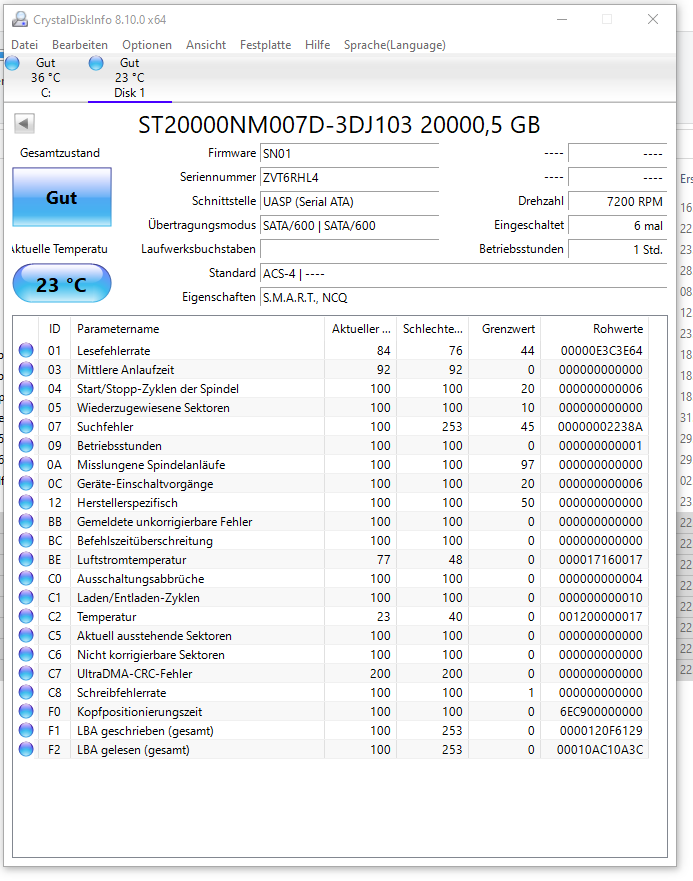Select the C: drive status orb

click(12, 63)
